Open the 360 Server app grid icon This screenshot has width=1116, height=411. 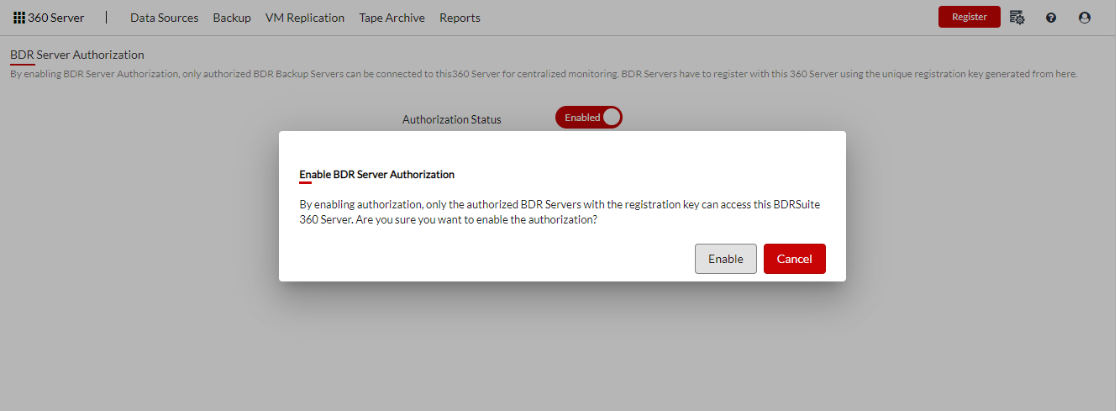[x=19, y=18]
